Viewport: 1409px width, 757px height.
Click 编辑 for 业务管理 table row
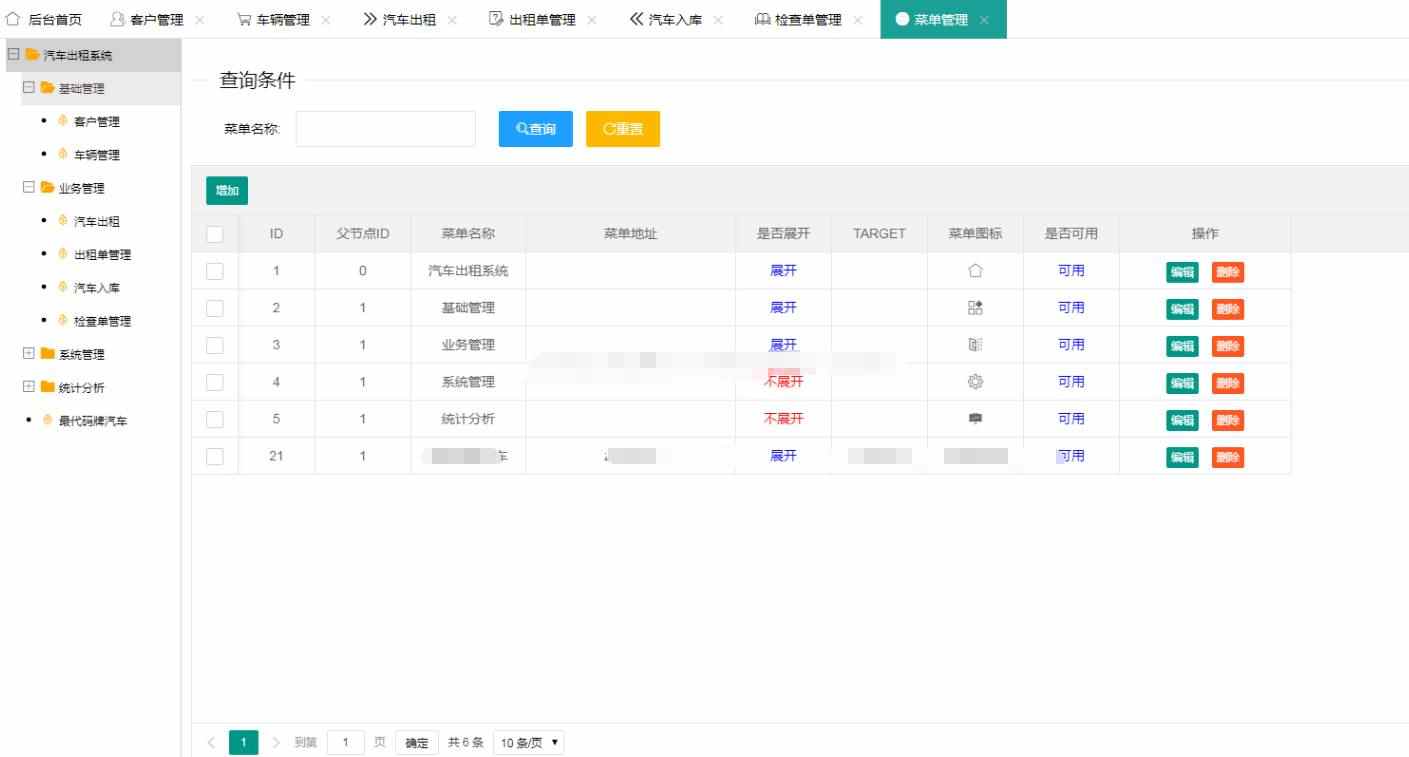[x=1182, y=346]
